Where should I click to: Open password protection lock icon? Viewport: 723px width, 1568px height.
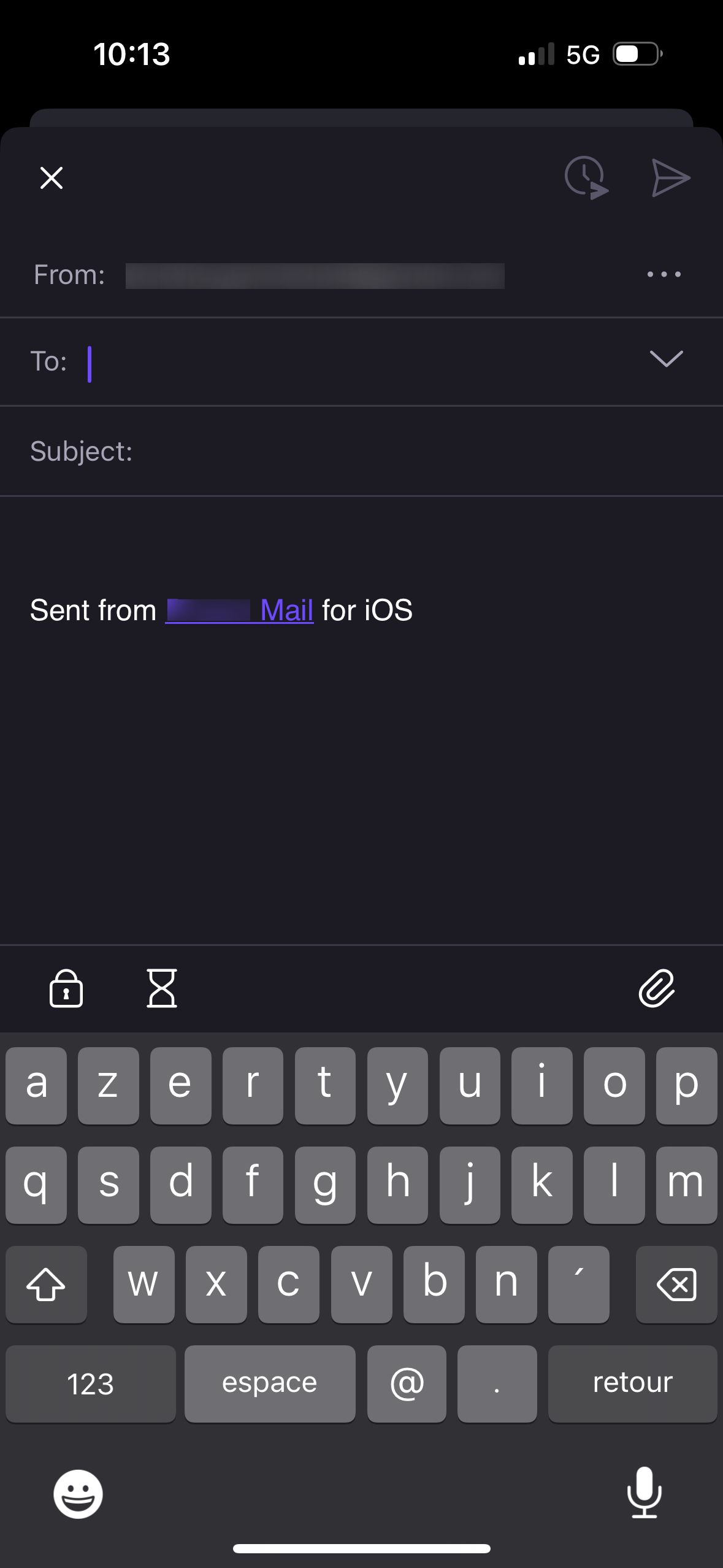pyautogui.click(x=66, y=988)
